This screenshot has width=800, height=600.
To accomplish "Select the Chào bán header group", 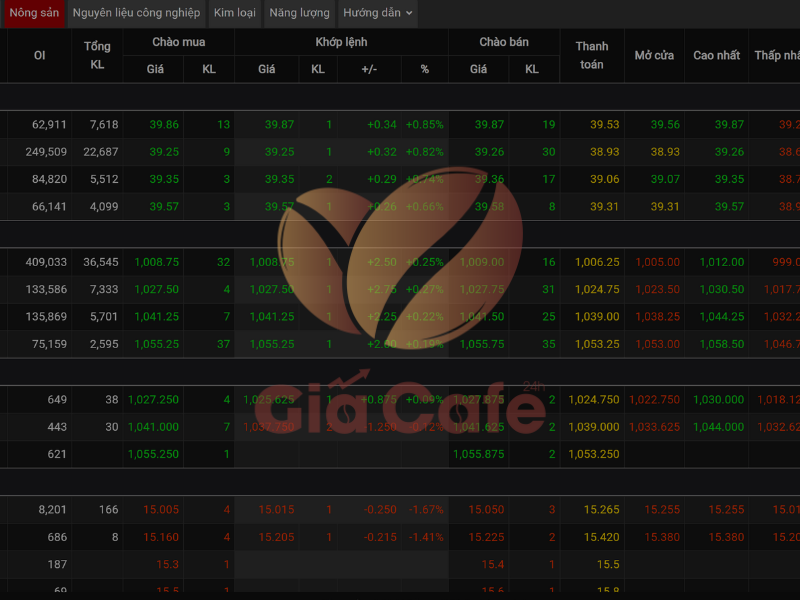I will [504, 42].
